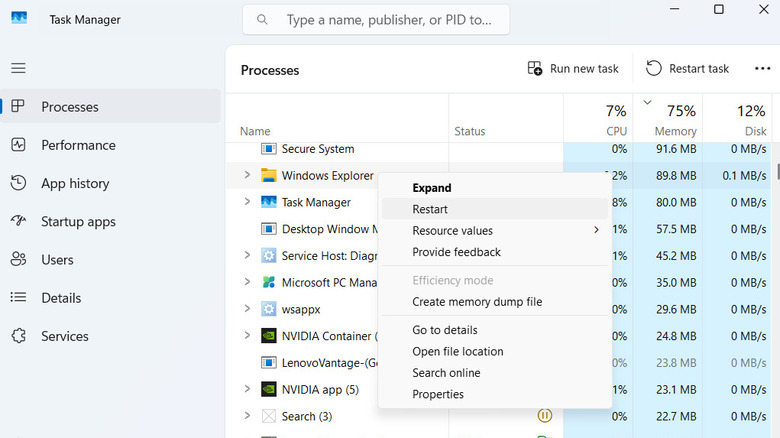Select Create memory dump file
780x438 pixels.
point(477,302)
